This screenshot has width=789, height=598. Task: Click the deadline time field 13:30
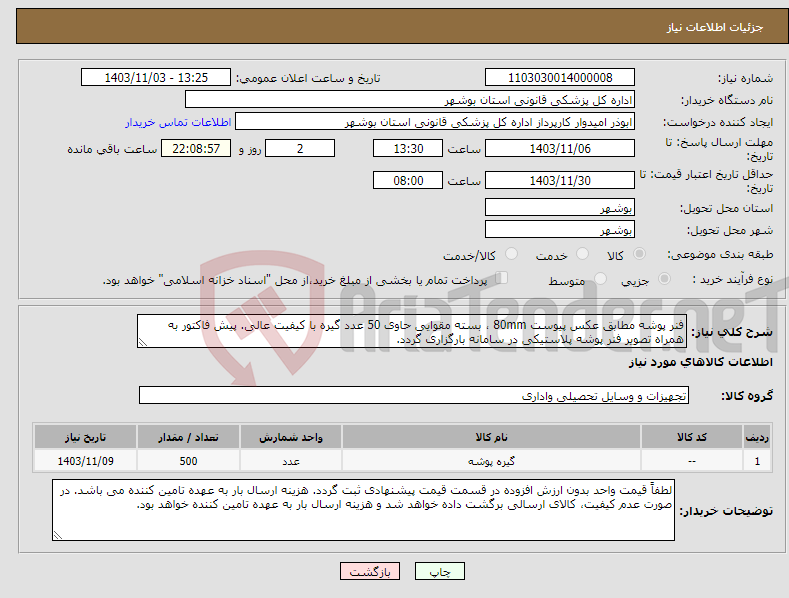408,148
